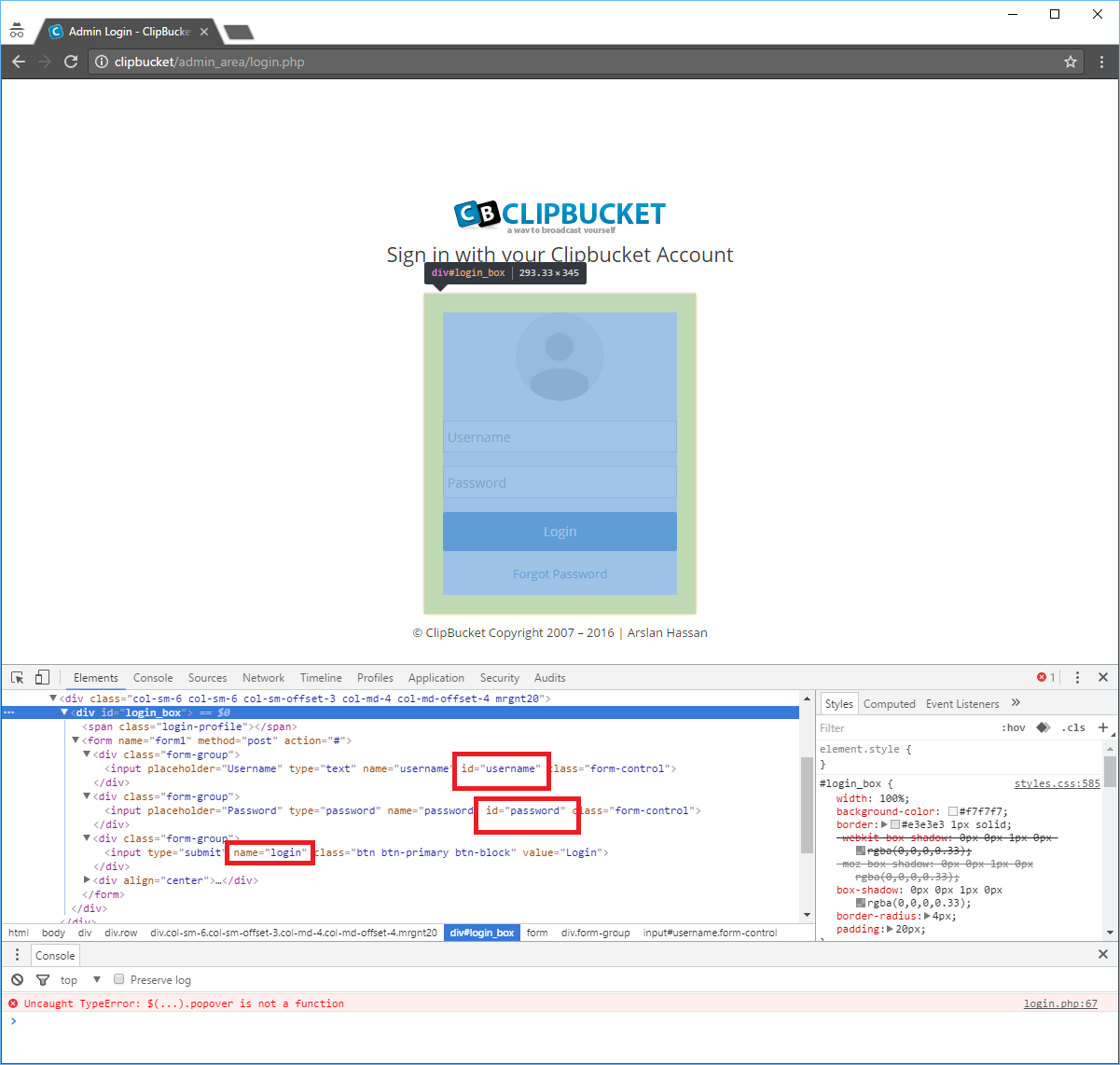Open styles.css:585 source link

[x=1058, y=783]
